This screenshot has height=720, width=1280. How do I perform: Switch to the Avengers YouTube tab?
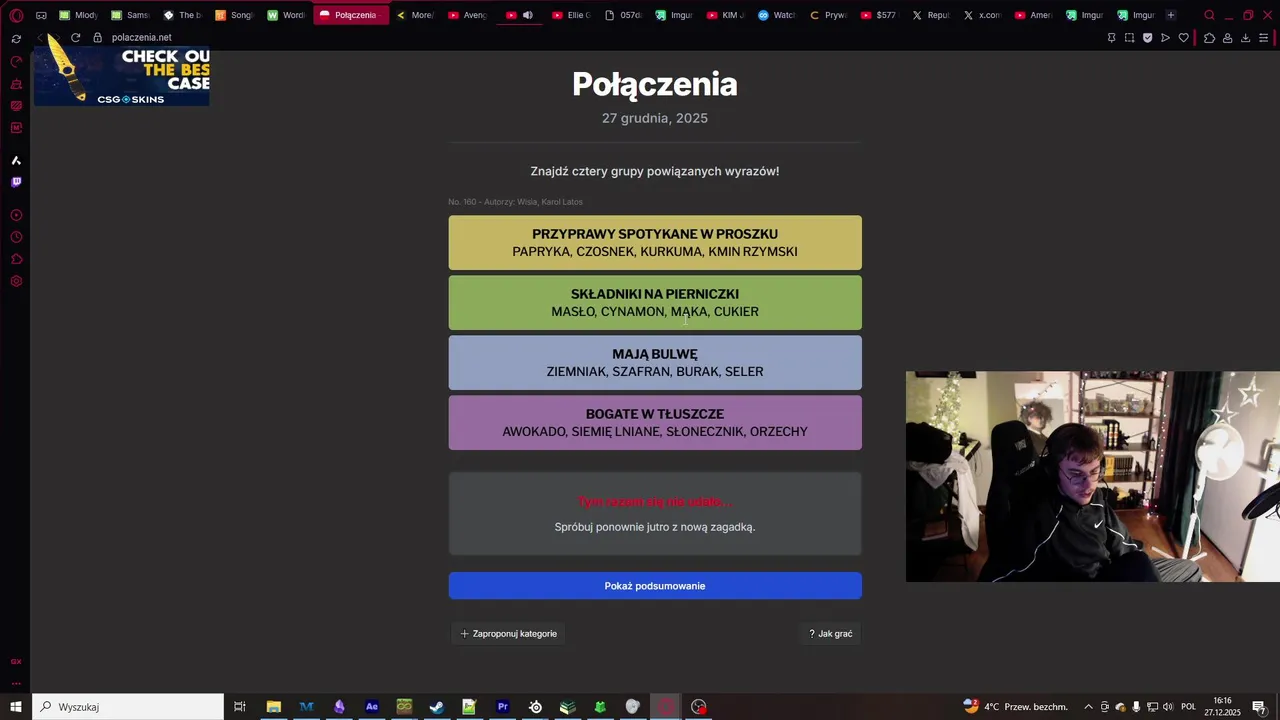[x=468, y=15]
